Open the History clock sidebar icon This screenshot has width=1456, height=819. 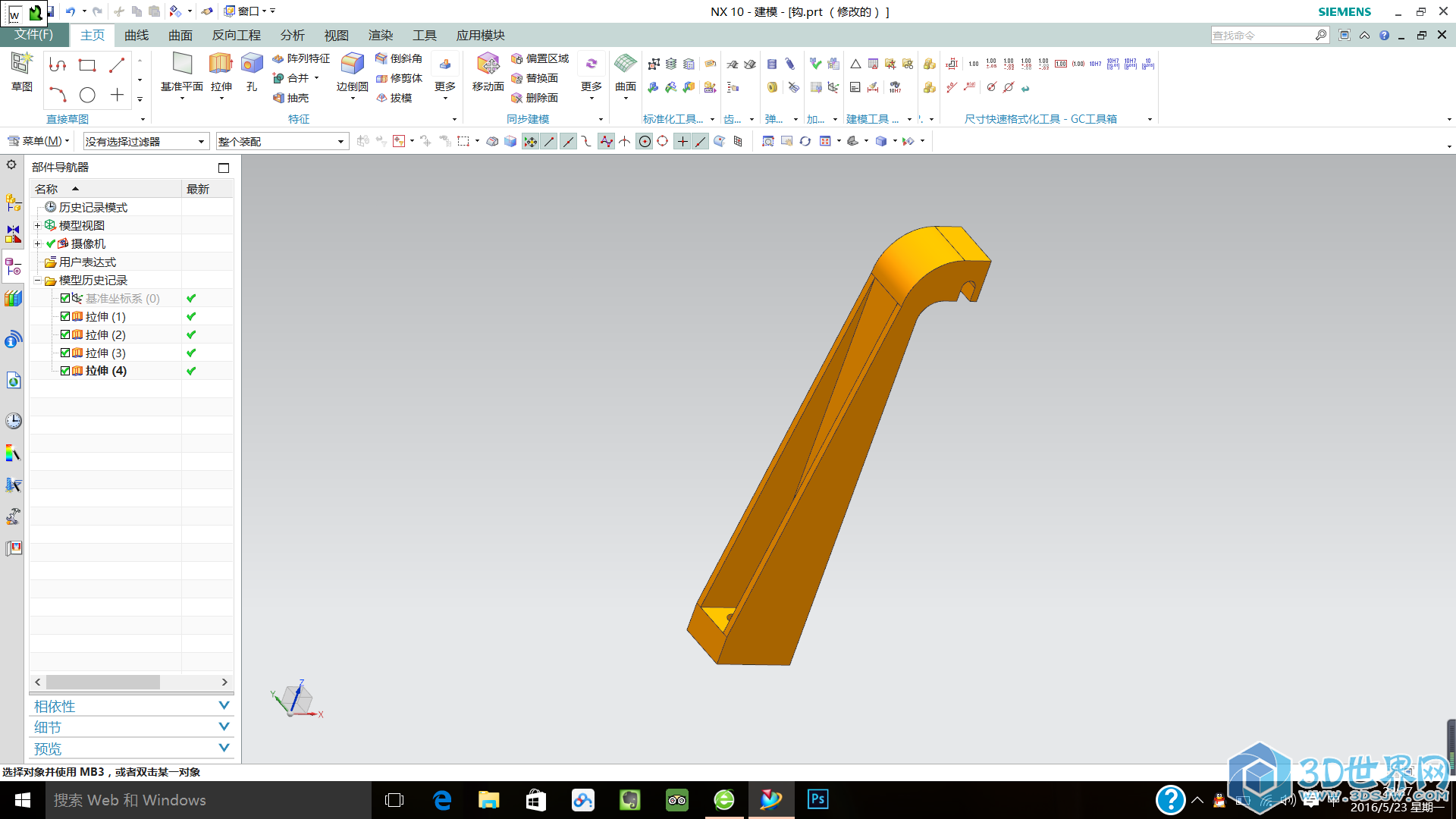[14, 421]
